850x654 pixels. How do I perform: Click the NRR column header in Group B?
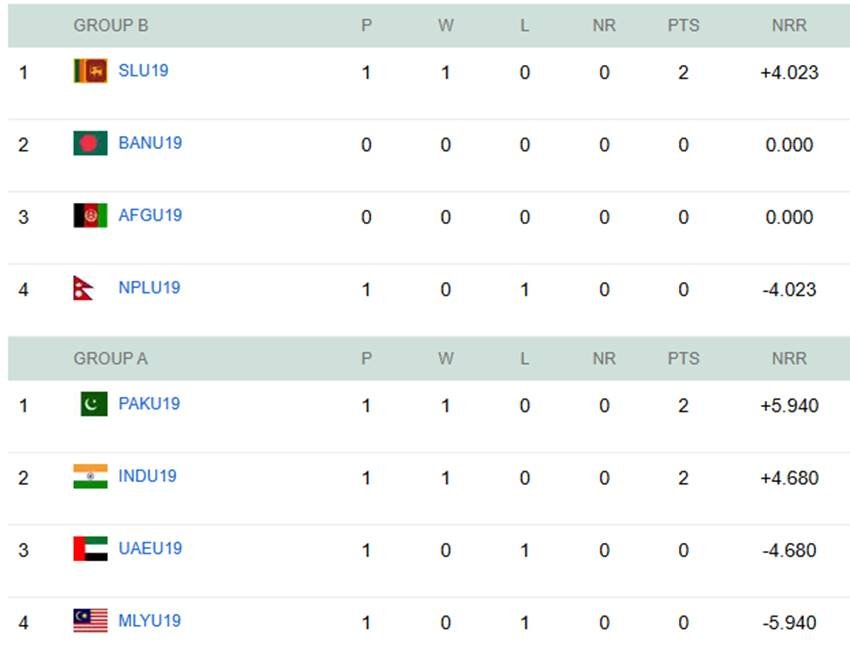pos(788,26)
